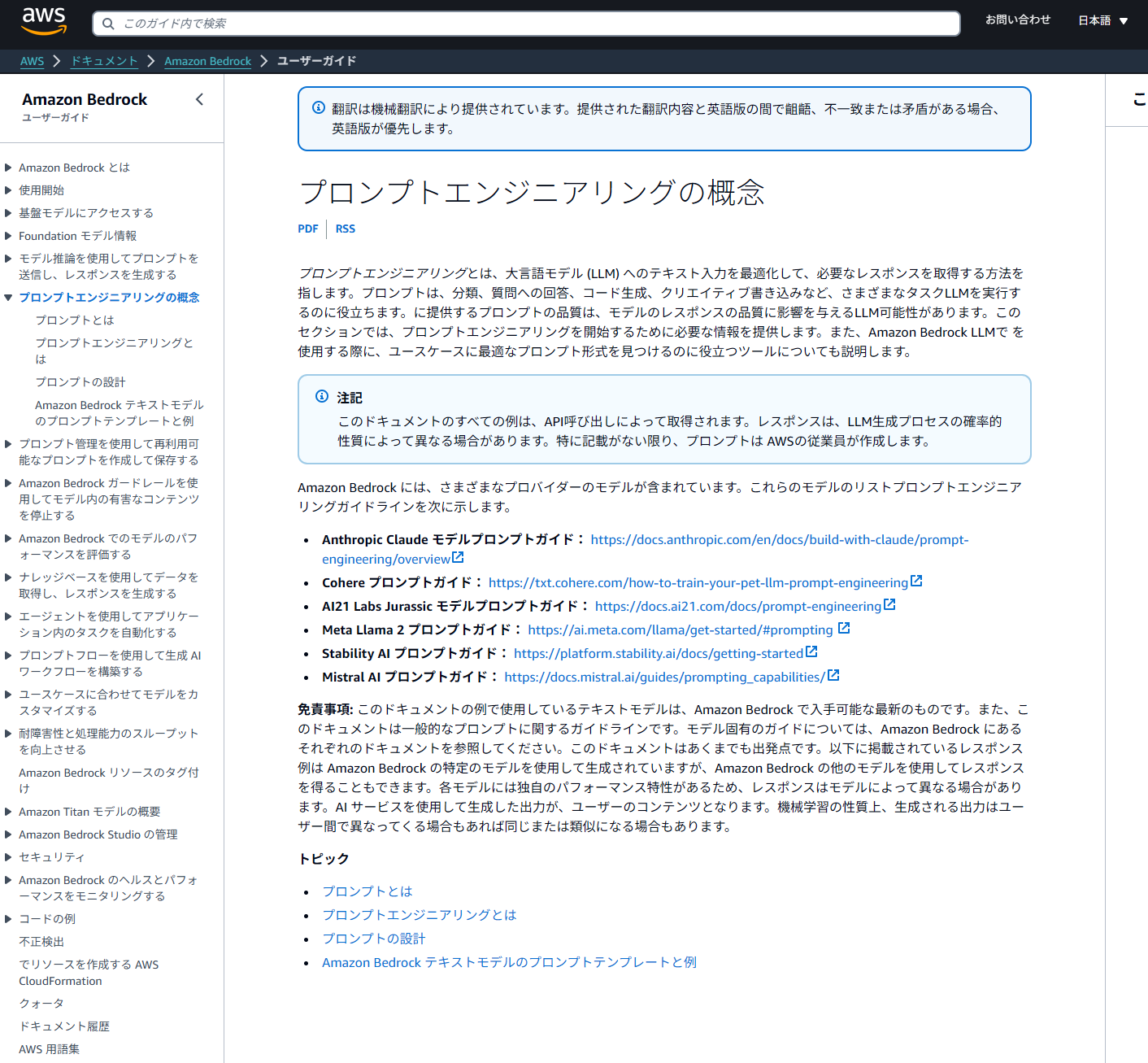
Task: Open sidebar item ドキュメント履歴
Action: pyautogui.click(x=64, y=1026)
